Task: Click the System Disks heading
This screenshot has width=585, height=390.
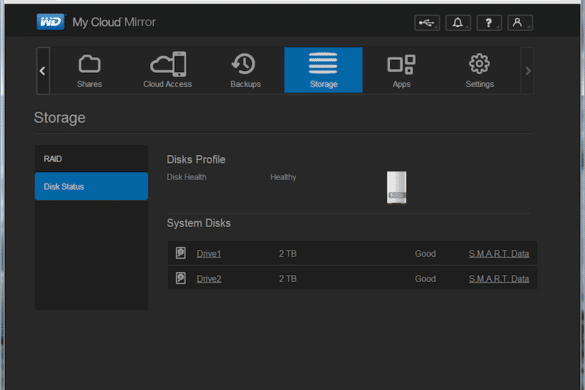Action: pos(198,223)
